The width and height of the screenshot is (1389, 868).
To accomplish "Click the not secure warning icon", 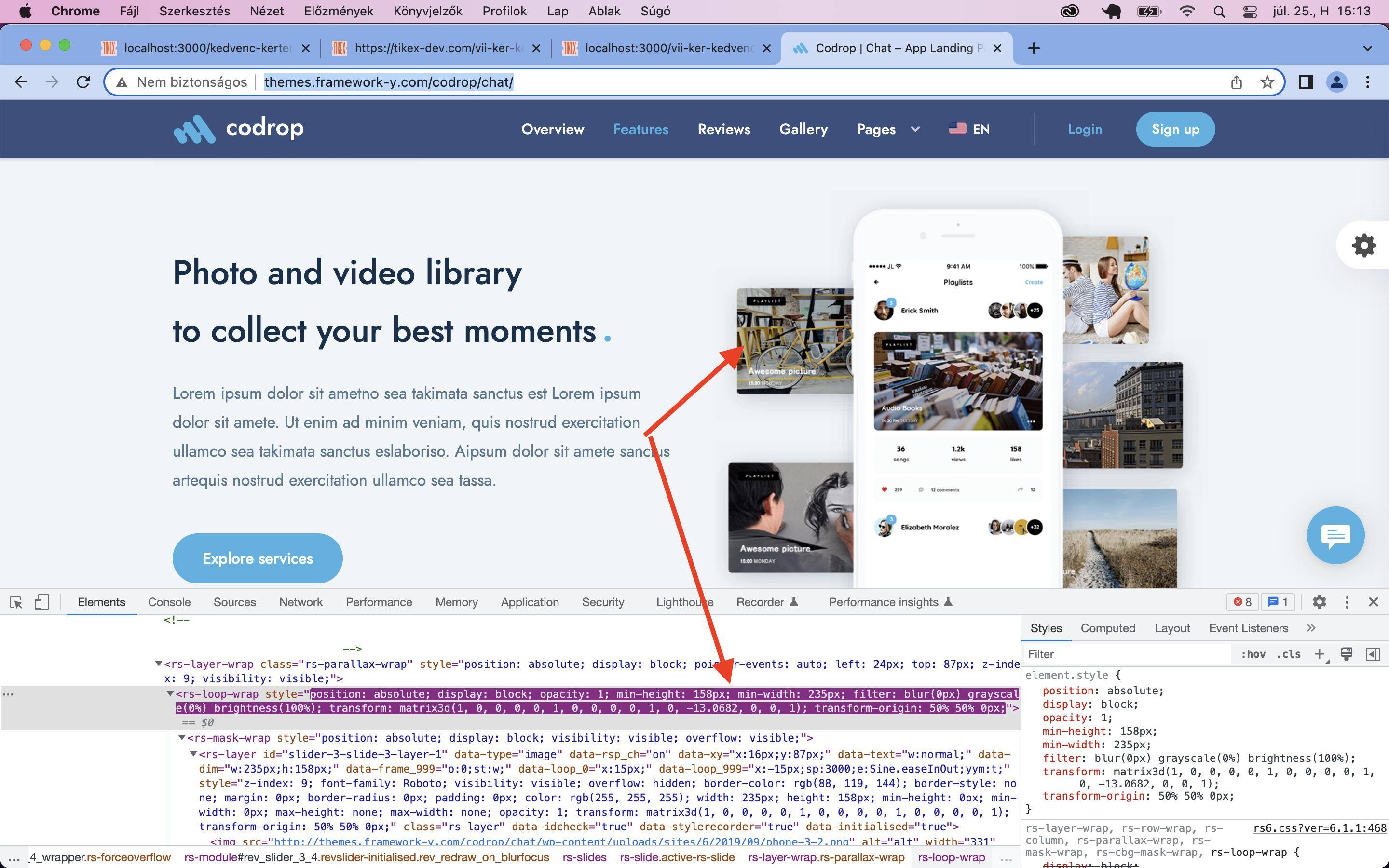I will pyautogui.click(x=122, y=82).
